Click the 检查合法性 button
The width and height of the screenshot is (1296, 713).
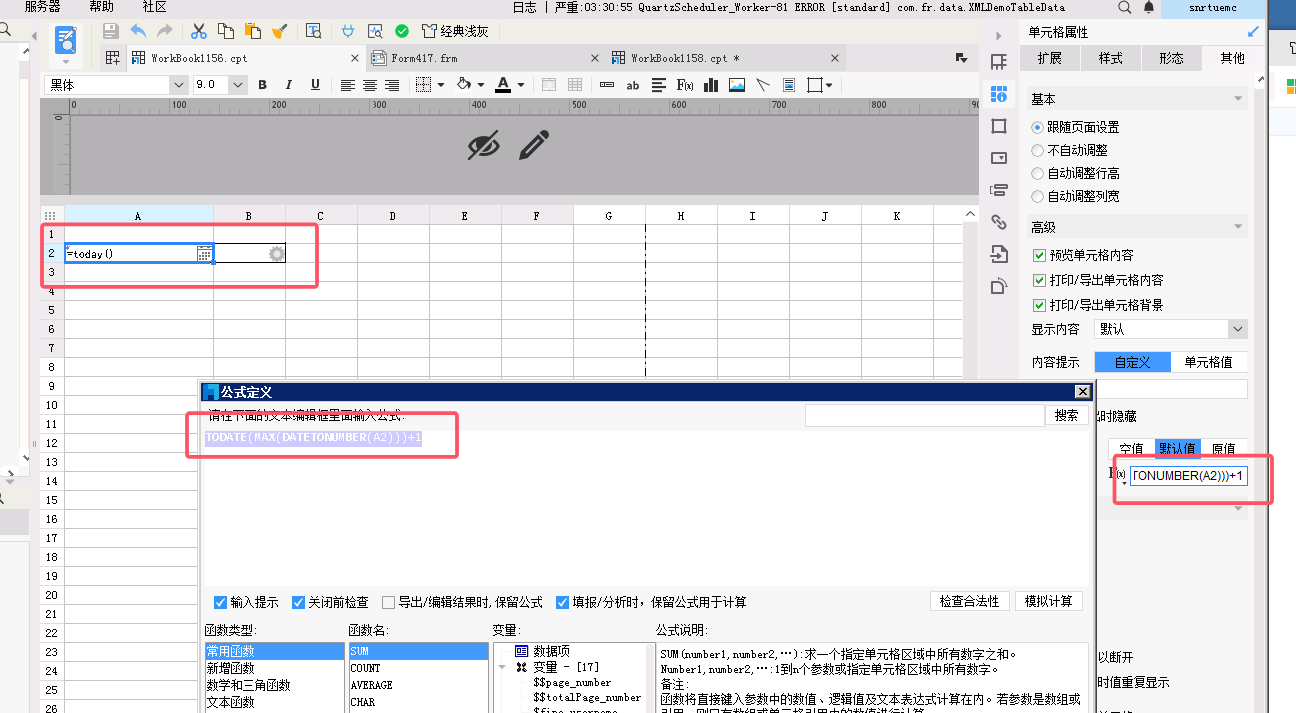tap(969, 601)
